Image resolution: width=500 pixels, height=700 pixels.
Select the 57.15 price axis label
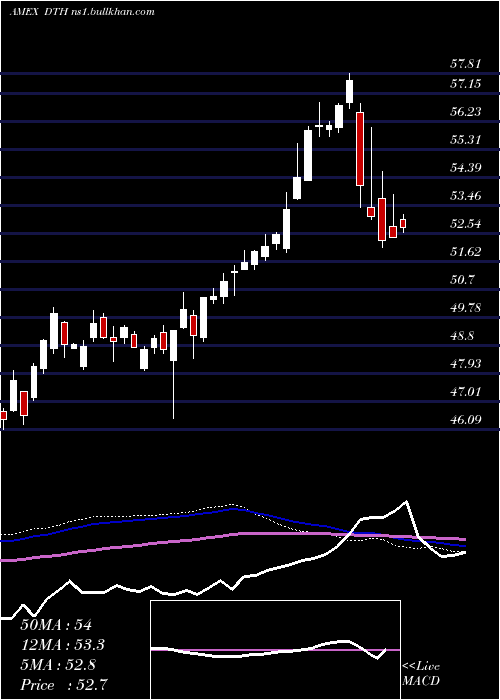point(466,83)
